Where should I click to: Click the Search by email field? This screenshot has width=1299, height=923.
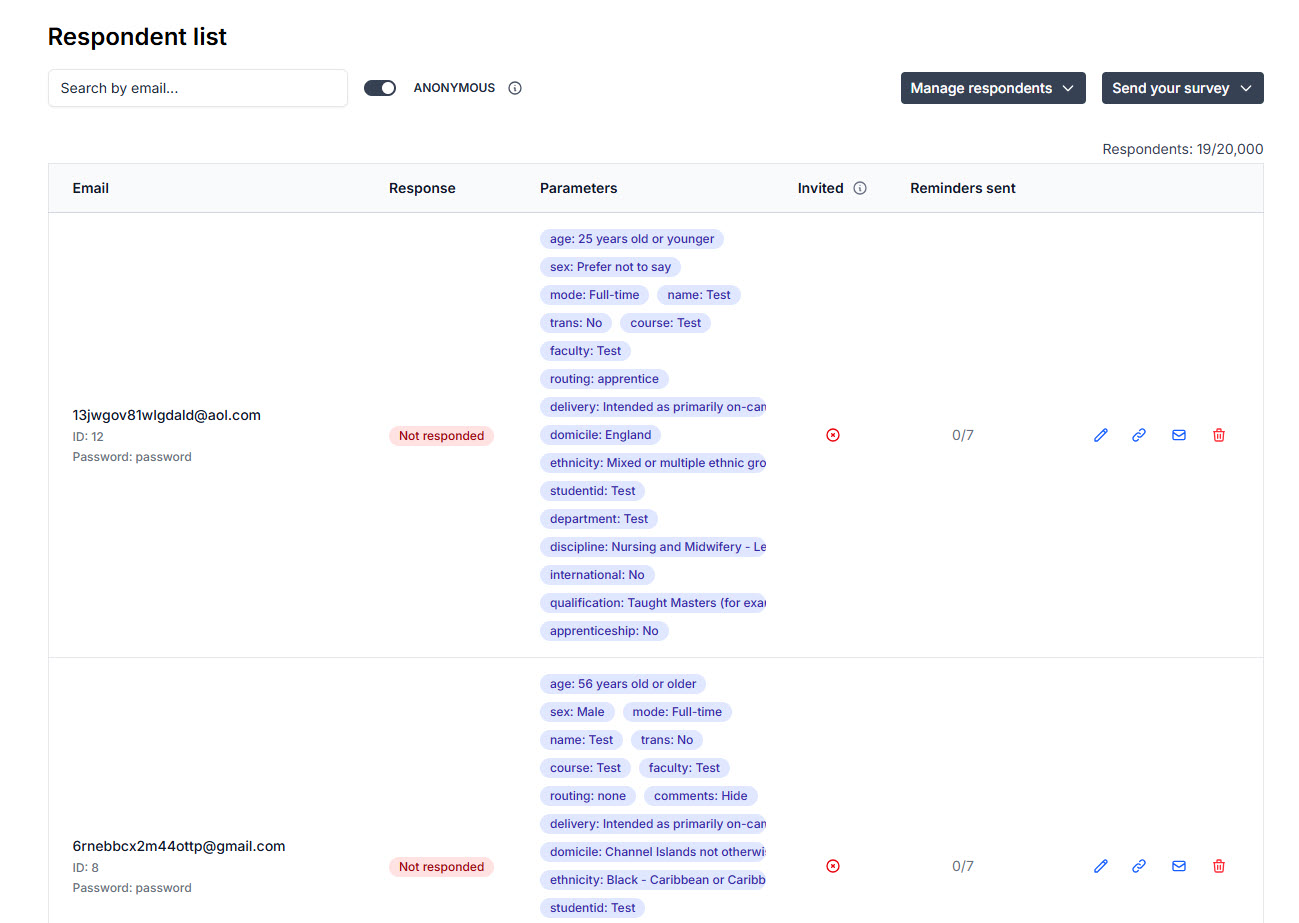[198, 88]
